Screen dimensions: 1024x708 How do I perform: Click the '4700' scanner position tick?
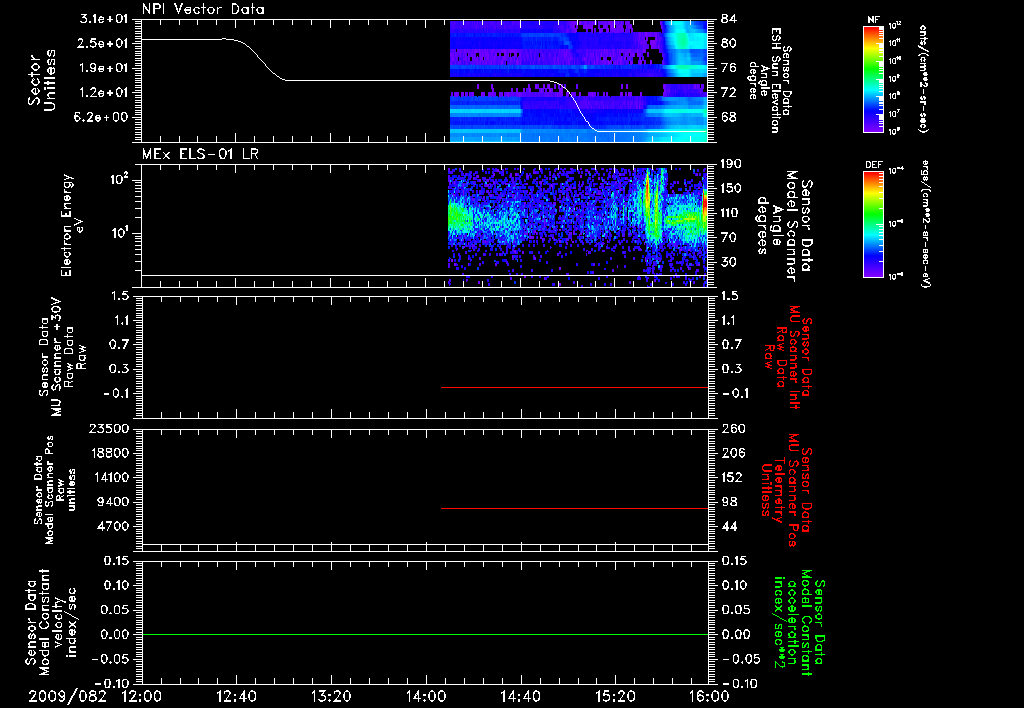[113, 526]
